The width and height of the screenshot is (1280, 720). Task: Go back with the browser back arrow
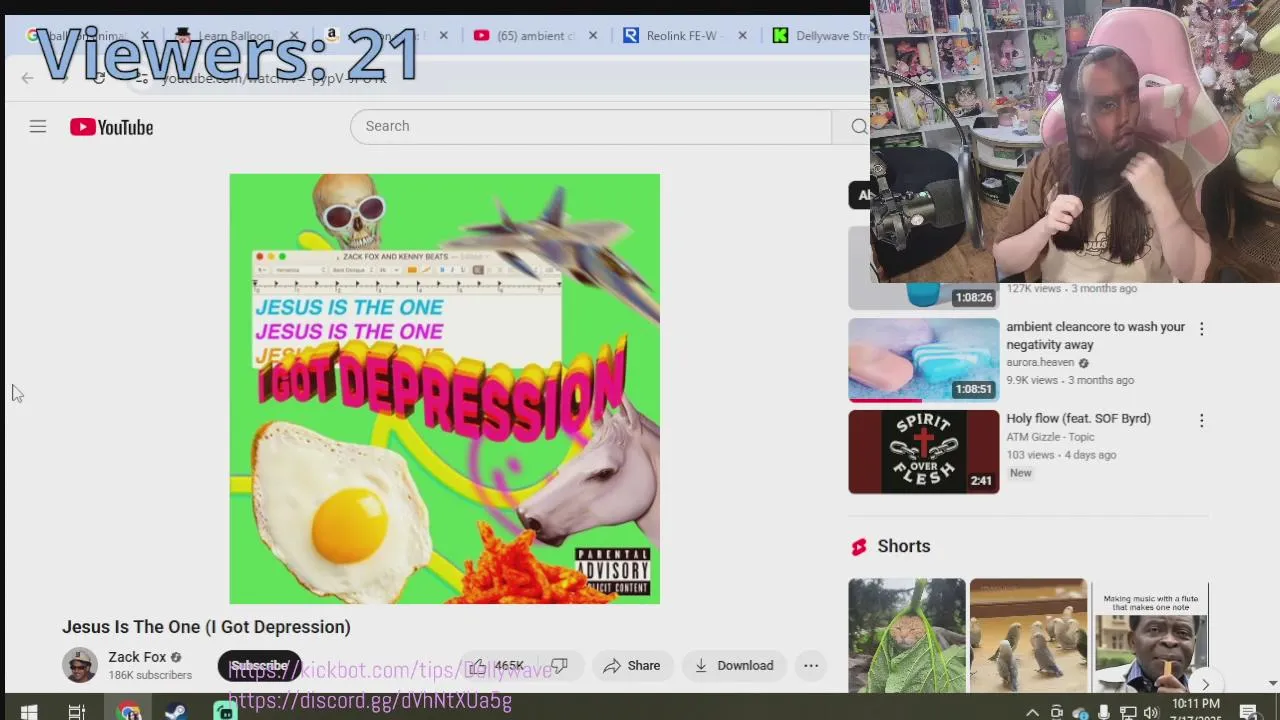[x=27, y=78]
